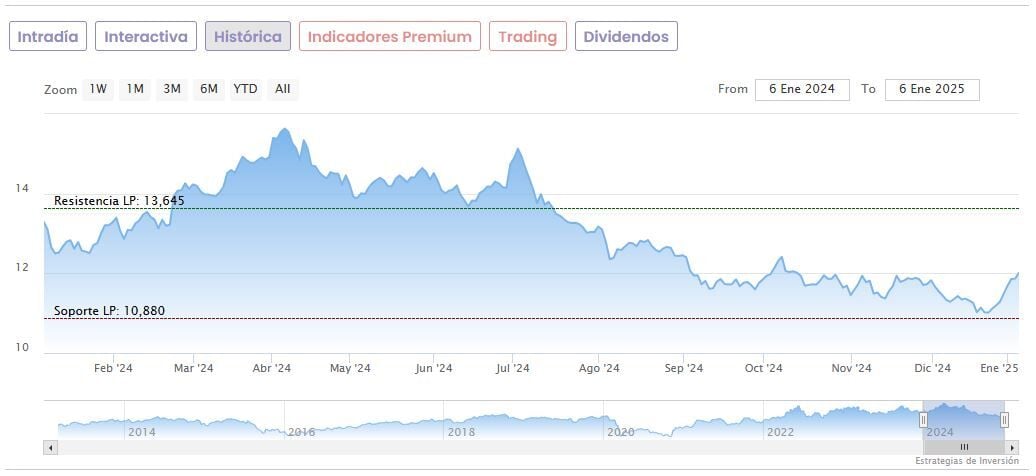Open Indicadores Premium tab

click(x=389, y=37)
